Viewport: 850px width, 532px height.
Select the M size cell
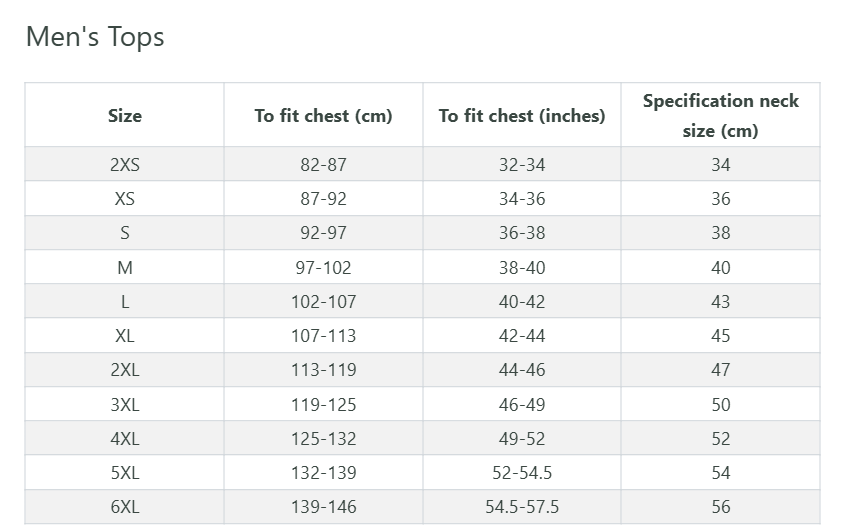point(125,268)
